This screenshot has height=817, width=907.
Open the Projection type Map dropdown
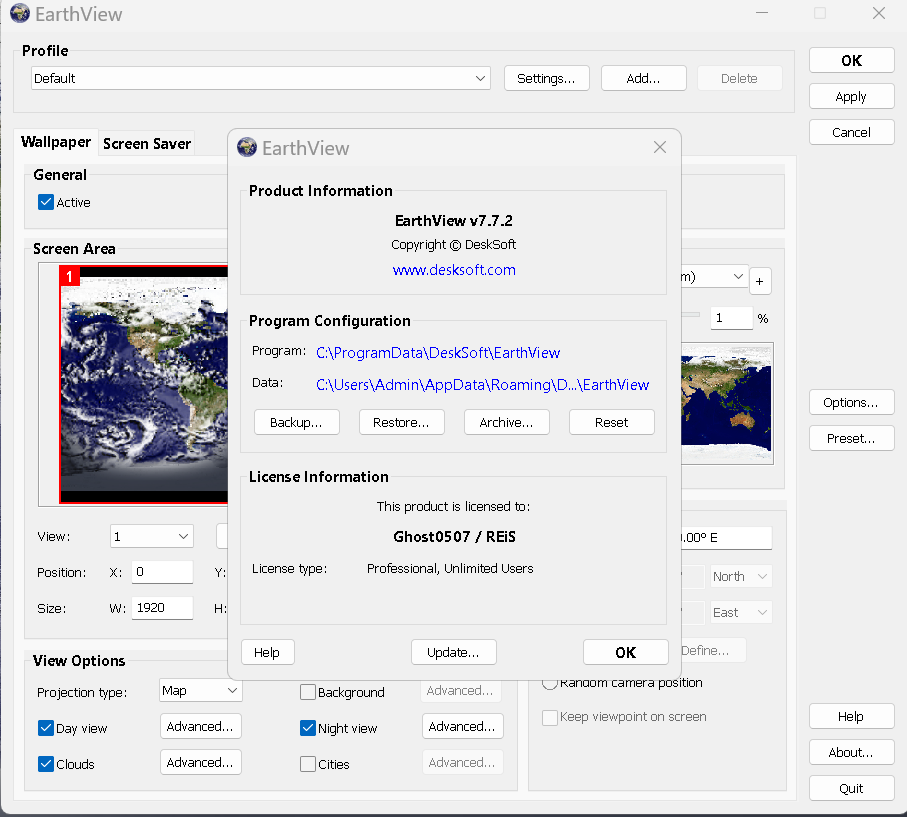(201, 690)
